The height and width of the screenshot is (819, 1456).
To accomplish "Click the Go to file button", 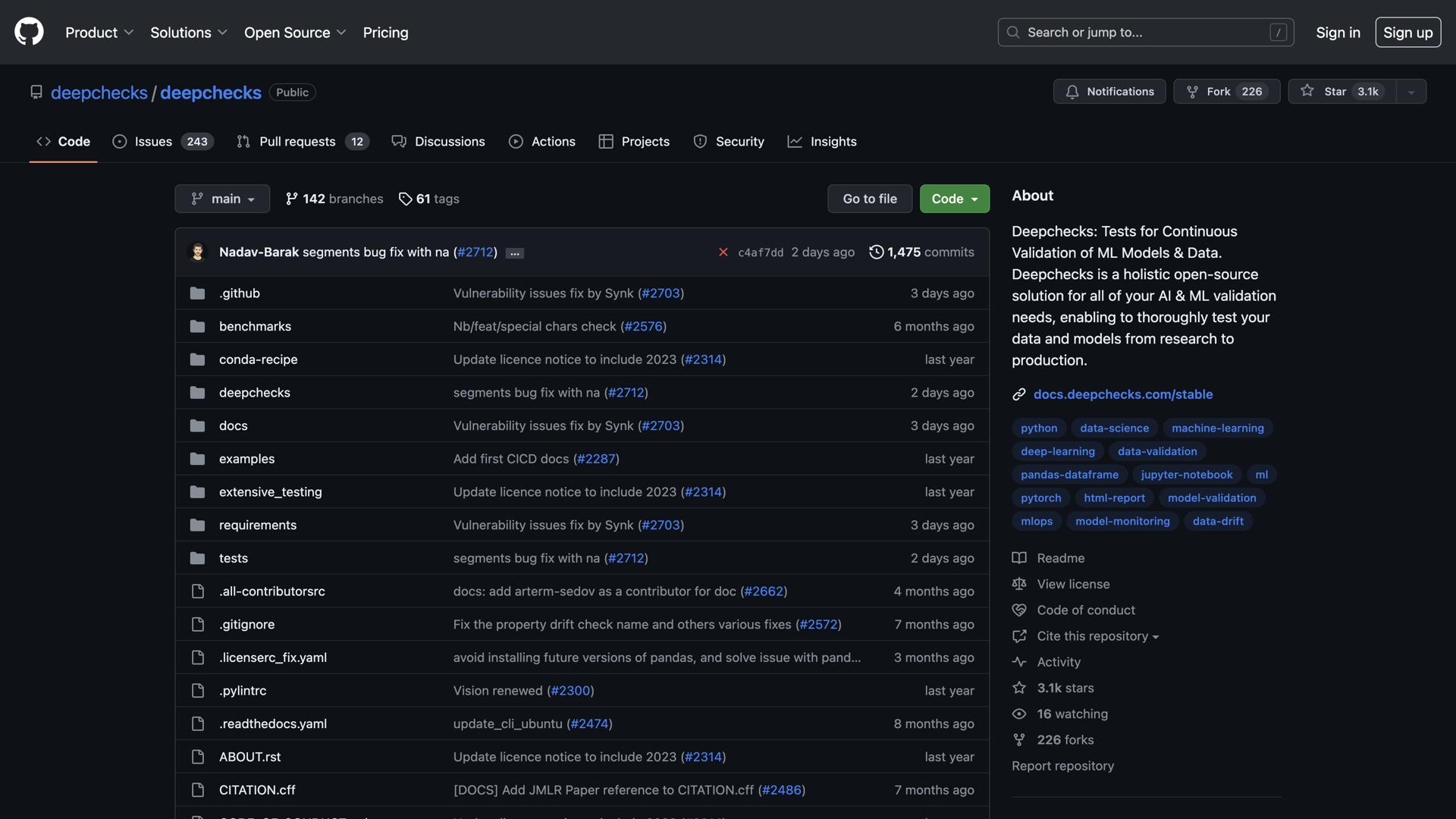I will [x=869, y=199].
